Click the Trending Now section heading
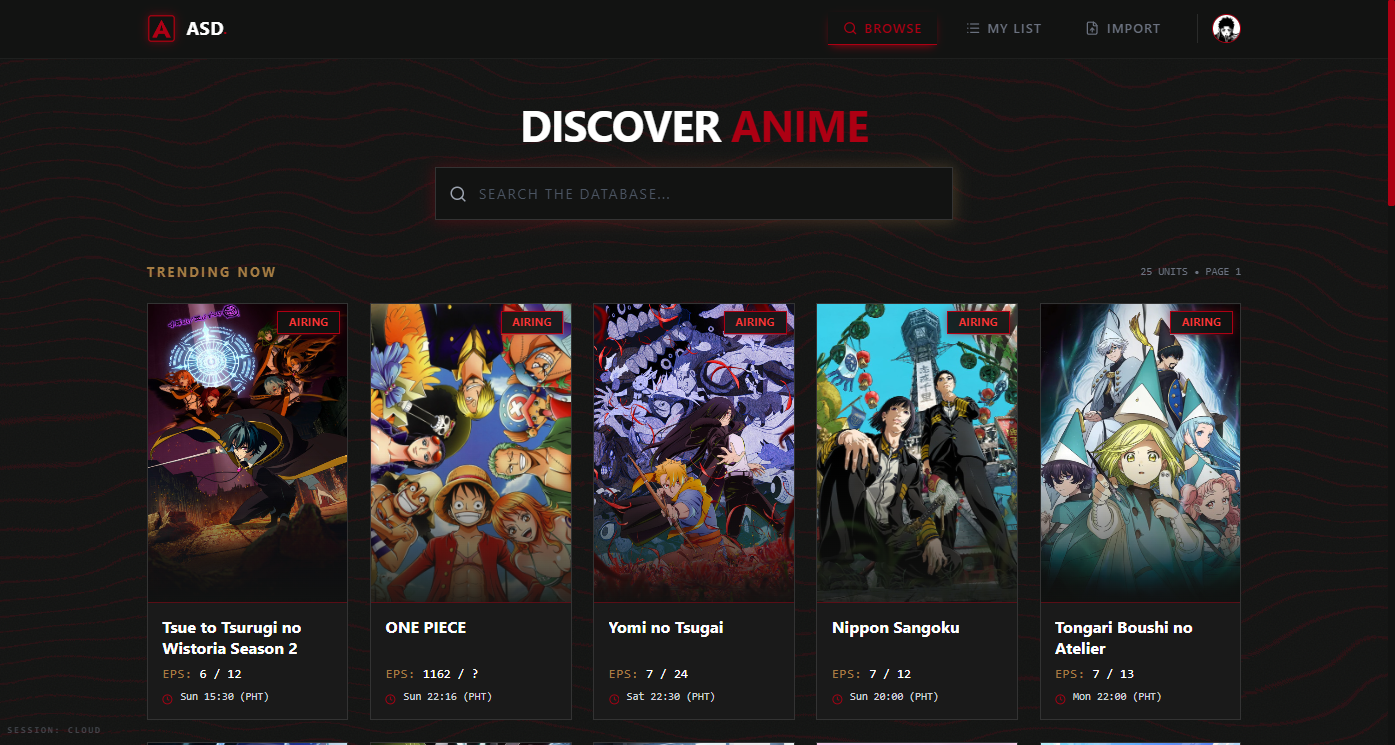The image size is (1395, 745). tap(211, 272)
